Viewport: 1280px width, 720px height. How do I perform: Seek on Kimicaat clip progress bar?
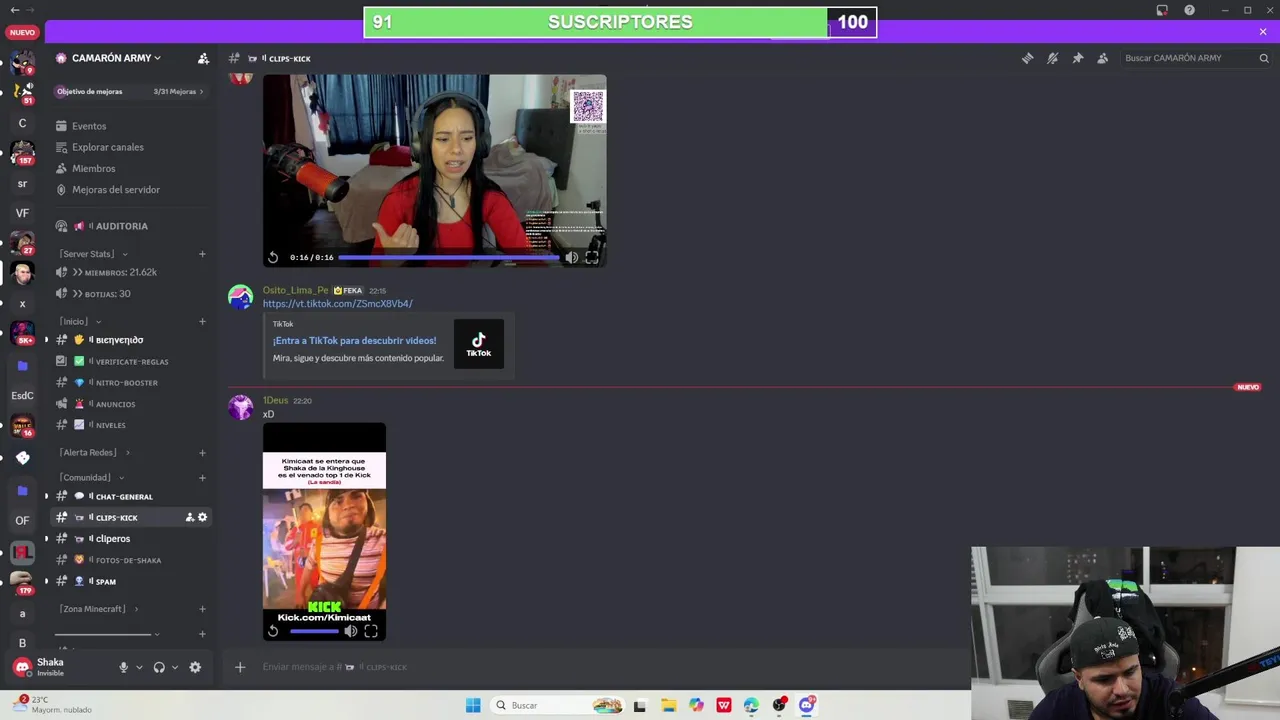[x=314, y=631]
